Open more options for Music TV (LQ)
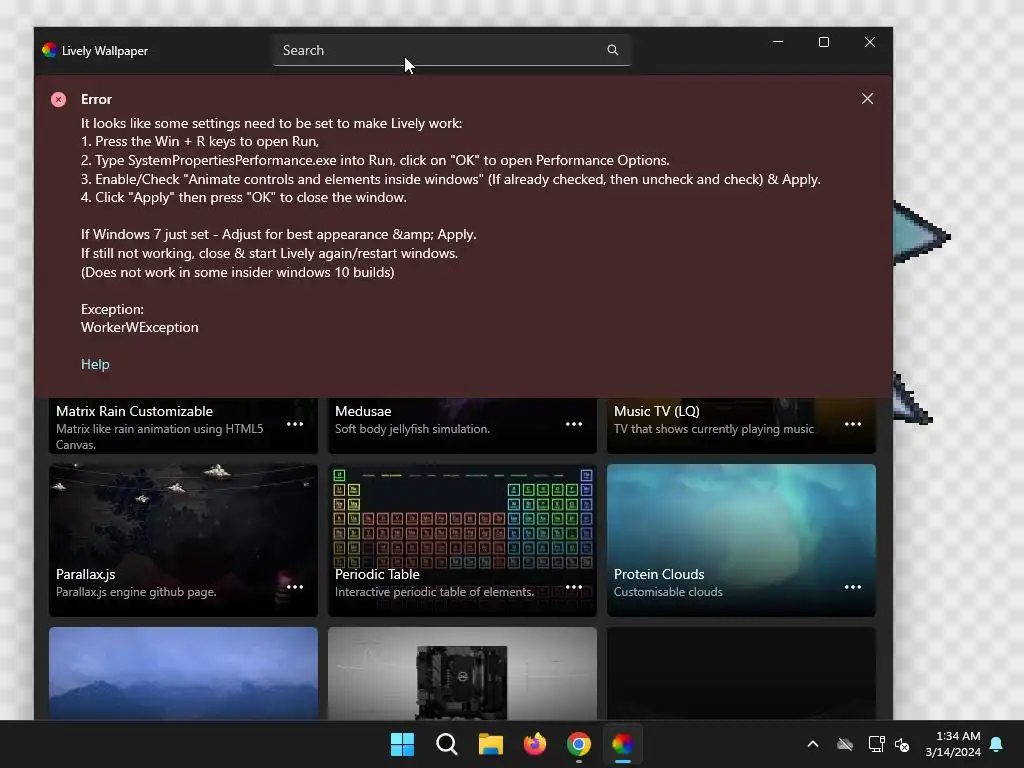Screen dimensions: 1024x768 pos(853,424)
